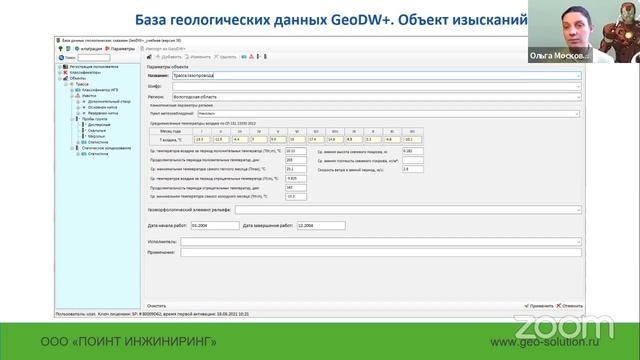Select Скальные under Пробы грунта
The height and width of the screenshot is (360, 640).
coord(97,131)
